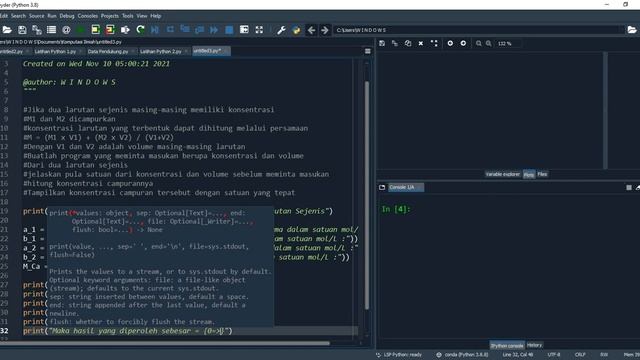Viewport: 640px width, 360px height.
Task: Open the Tools menu
Action: 128,16
